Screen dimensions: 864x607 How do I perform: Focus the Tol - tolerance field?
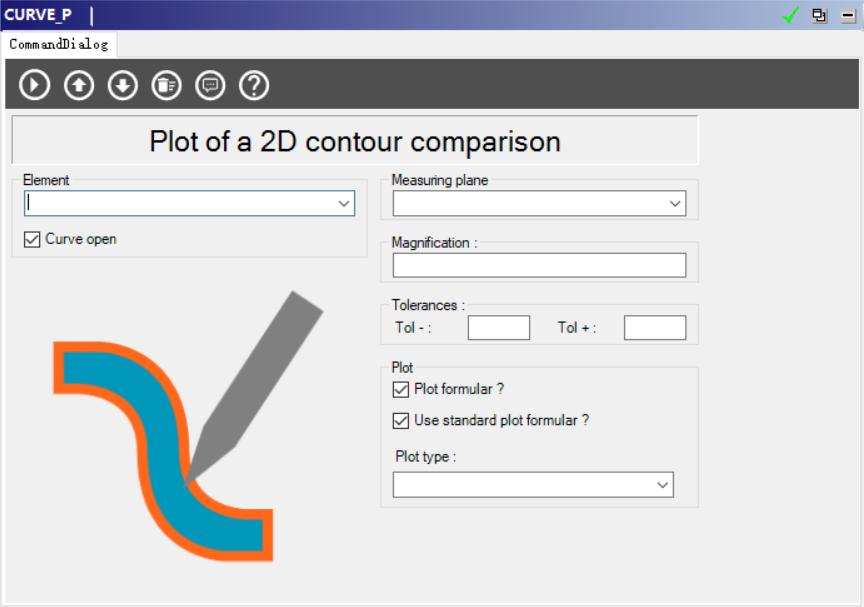point(498,328)
